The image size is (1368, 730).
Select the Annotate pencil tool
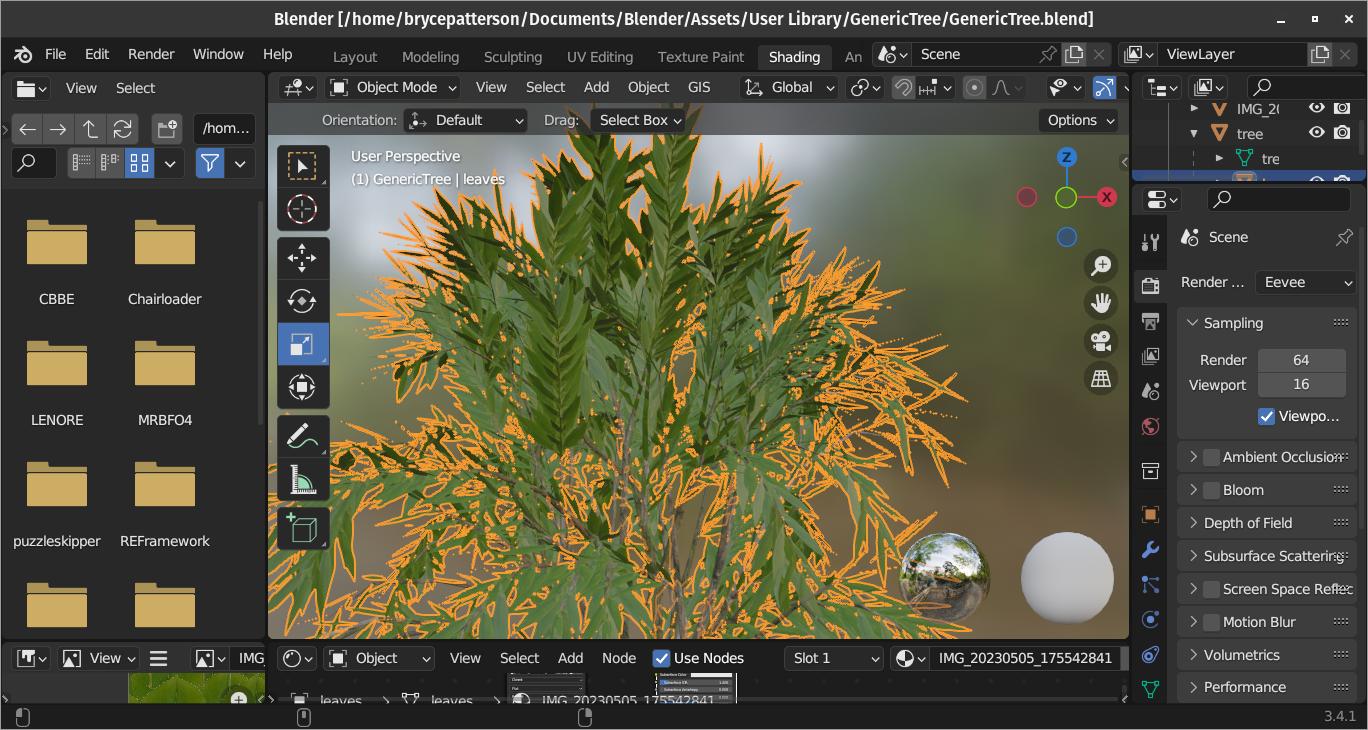[x=302, y=436]
